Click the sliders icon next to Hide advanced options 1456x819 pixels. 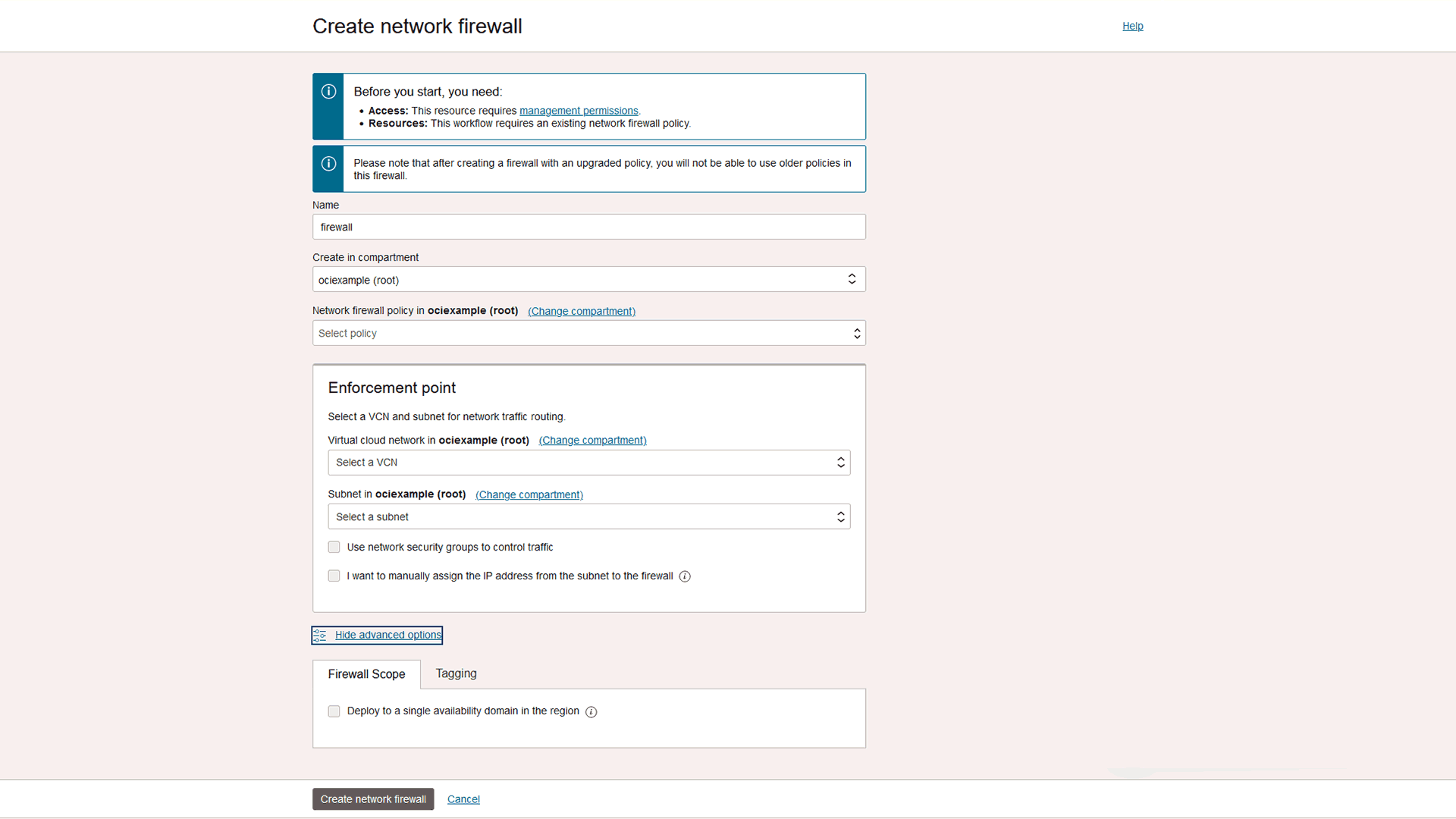[320, 635]
